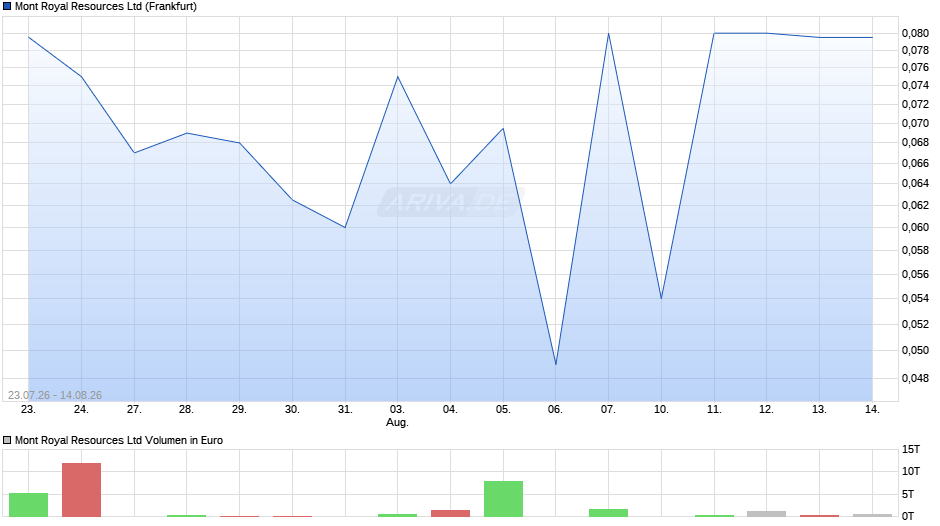Click the price axis value '0,068'
The width and height of the screenshot is (940, 526).
coord(915,143)
